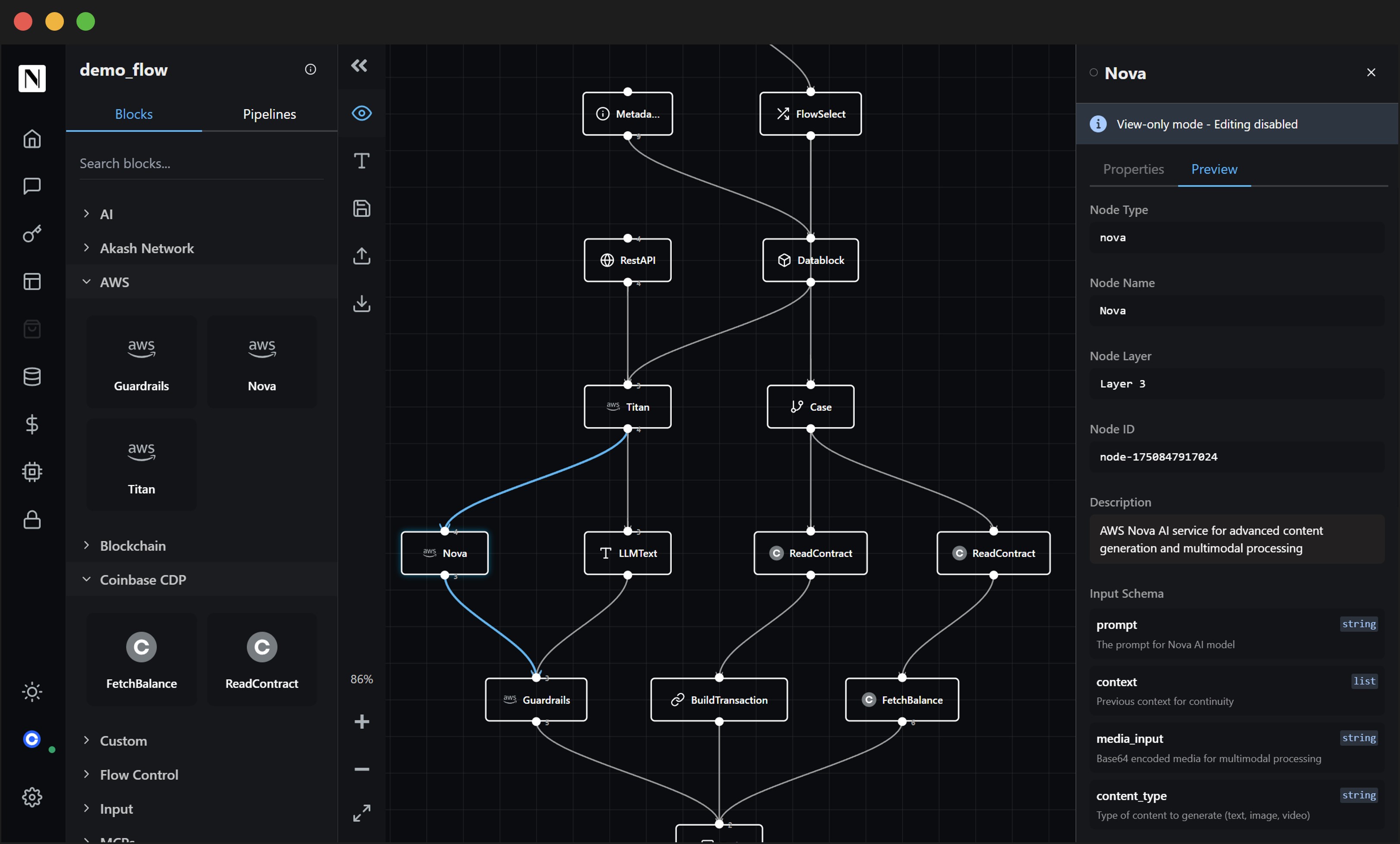Fit view with the expand arrows icon

click(x=362, y=813)
